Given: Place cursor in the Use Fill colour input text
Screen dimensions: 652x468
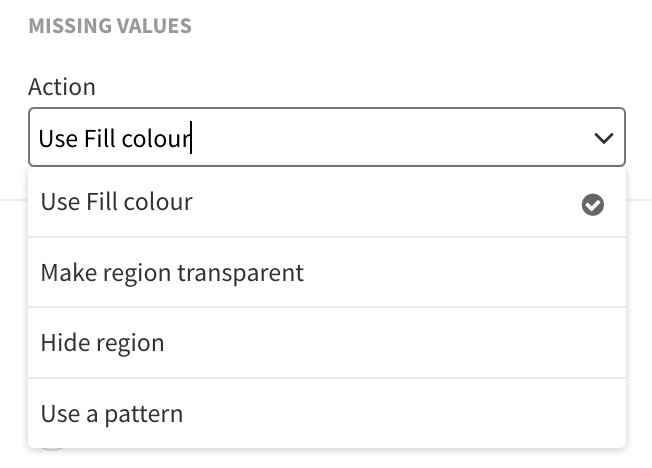Looking at the screenshot, I should coord(114,139).
